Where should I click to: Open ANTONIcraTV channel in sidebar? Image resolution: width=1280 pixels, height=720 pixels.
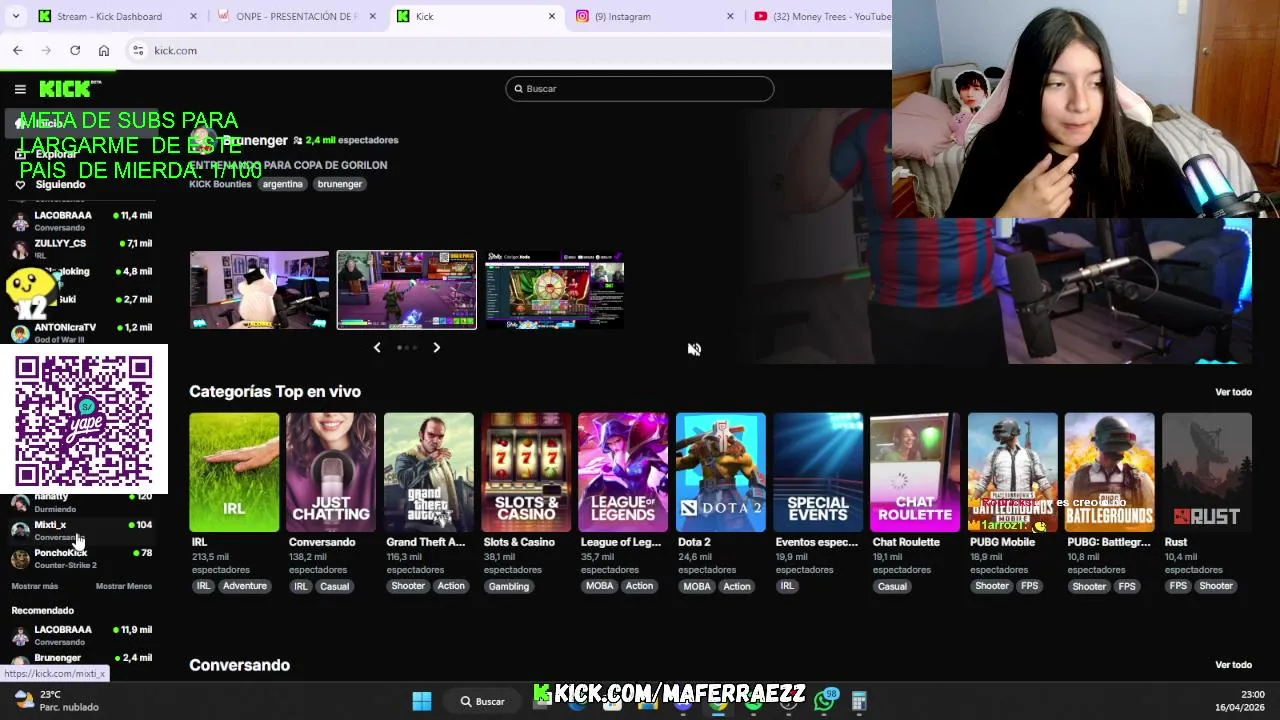click(x=80, y=332)
